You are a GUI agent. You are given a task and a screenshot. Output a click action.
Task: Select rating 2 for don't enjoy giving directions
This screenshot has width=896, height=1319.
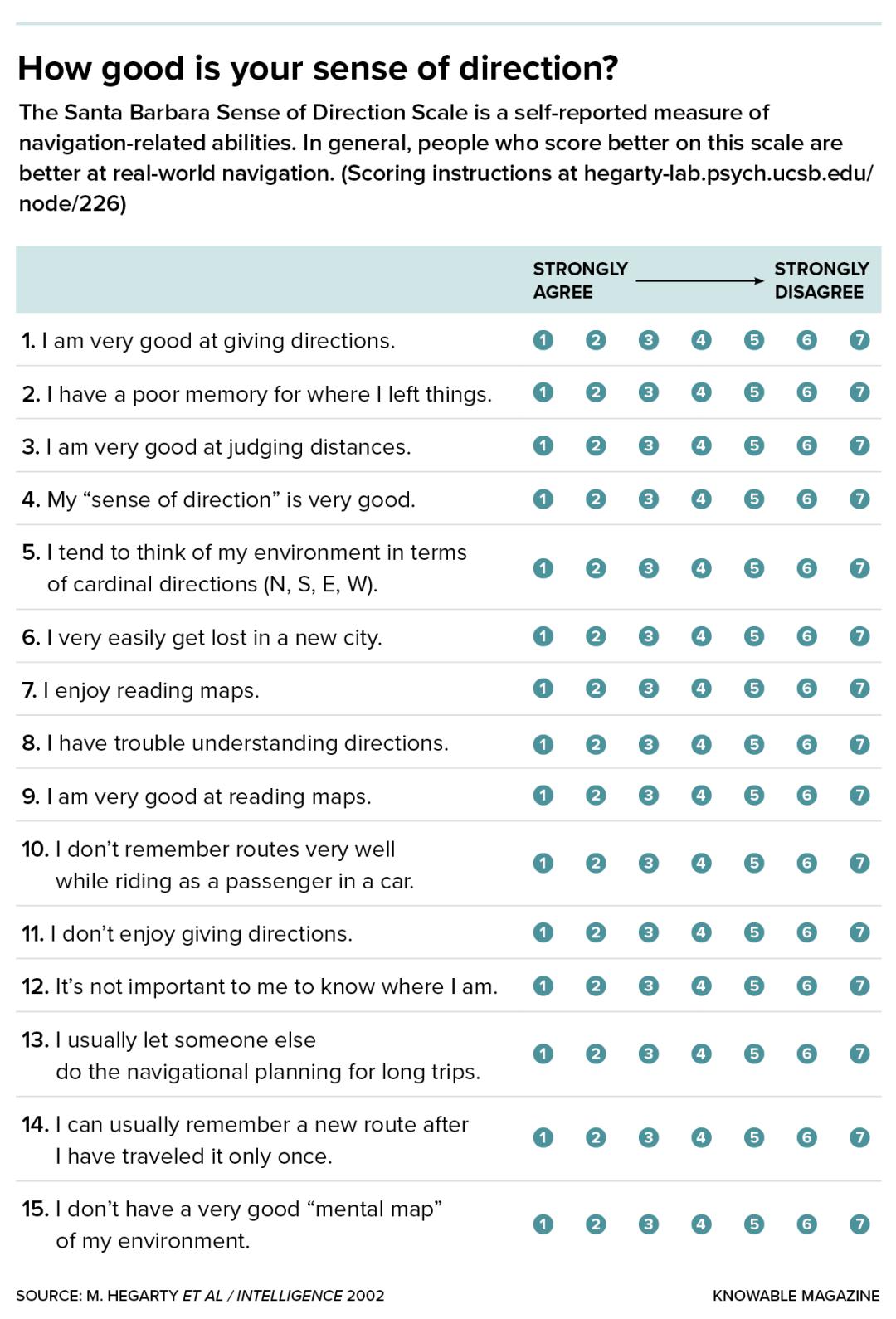click(596, 932)
